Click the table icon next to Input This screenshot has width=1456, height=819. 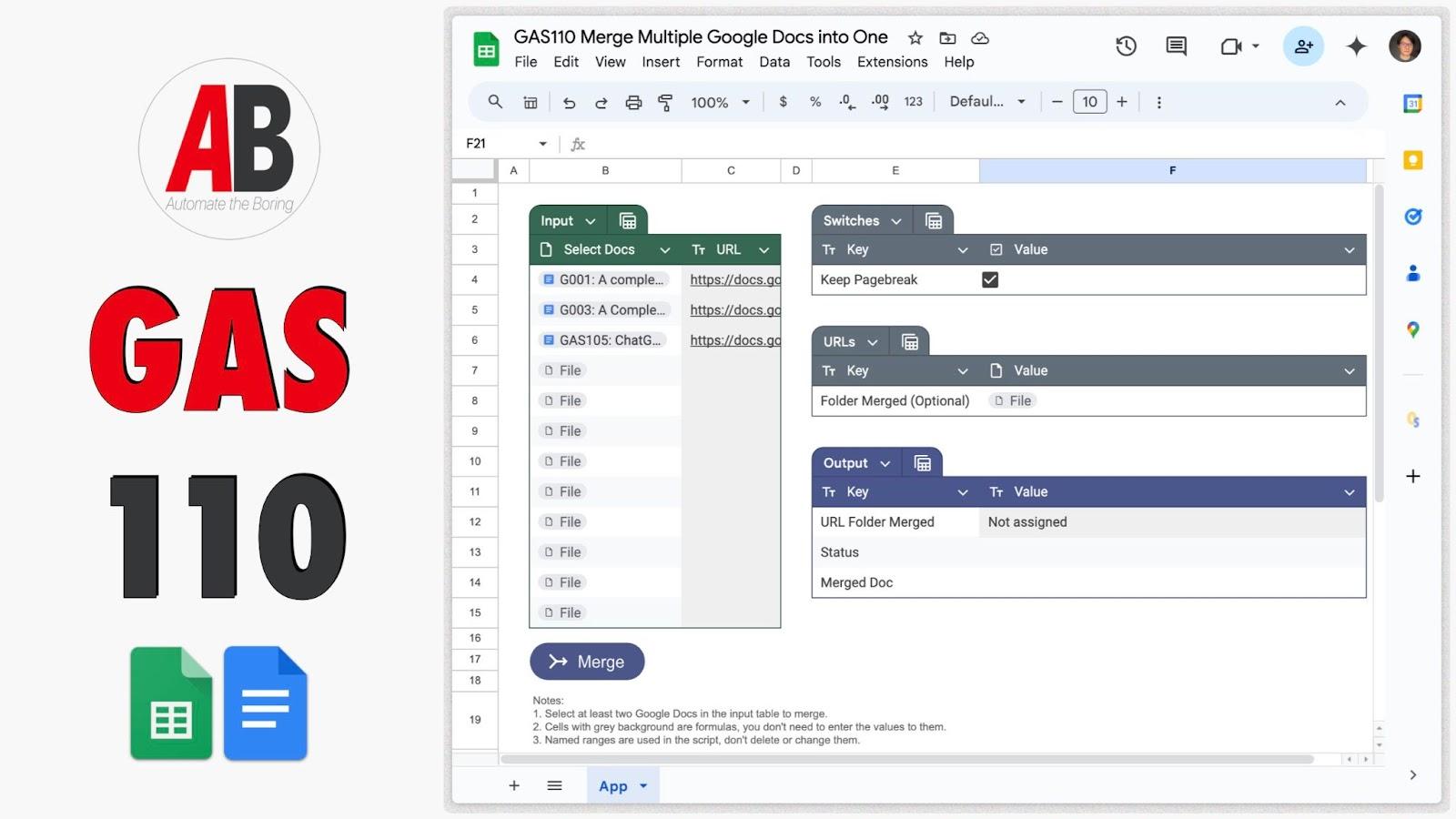pos(627,220)
